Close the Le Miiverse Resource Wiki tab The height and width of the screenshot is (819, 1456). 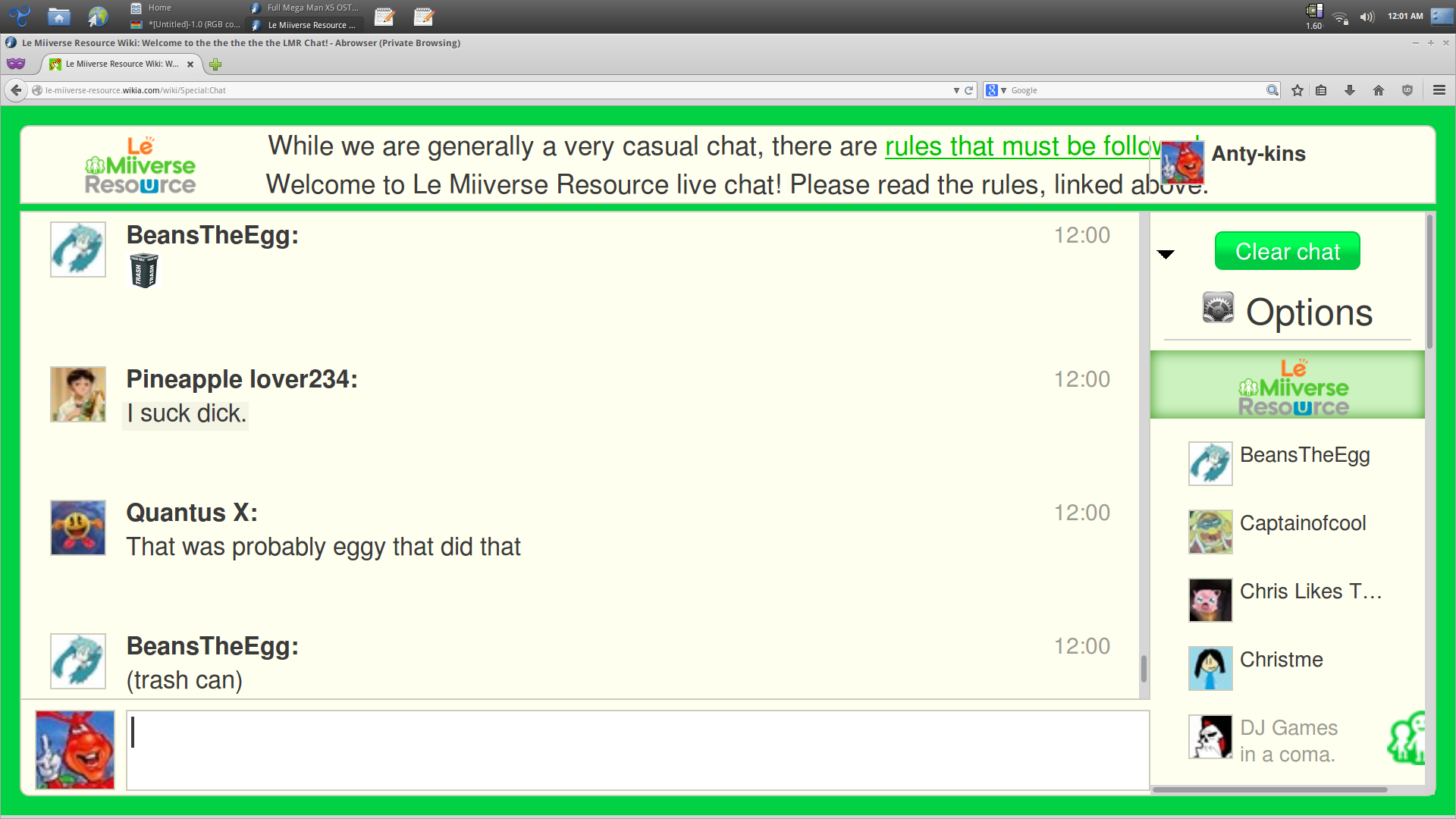190,64
